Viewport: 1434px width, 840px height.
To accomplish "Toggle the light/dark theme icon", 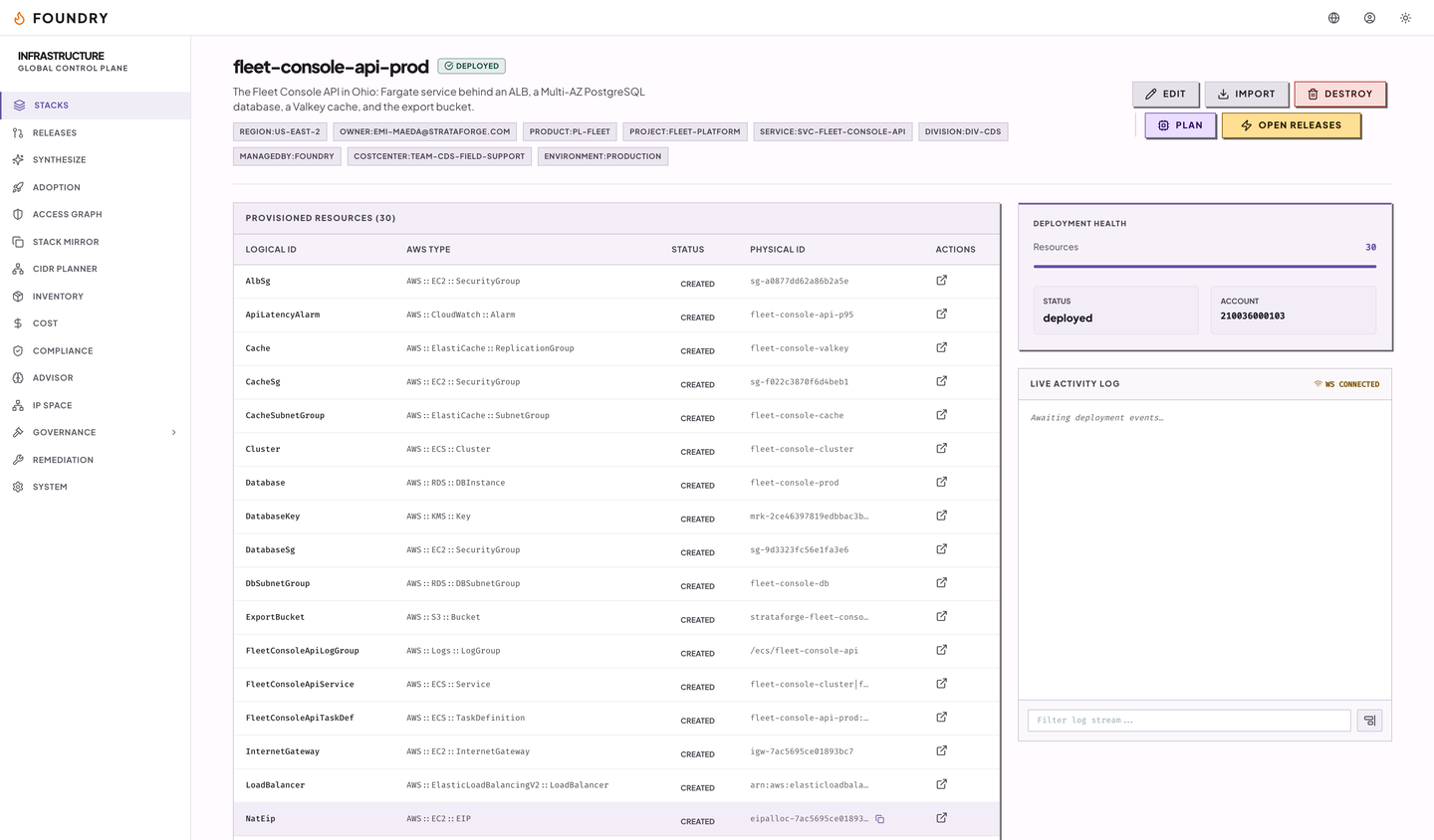I will click(x=1406, y=18).
